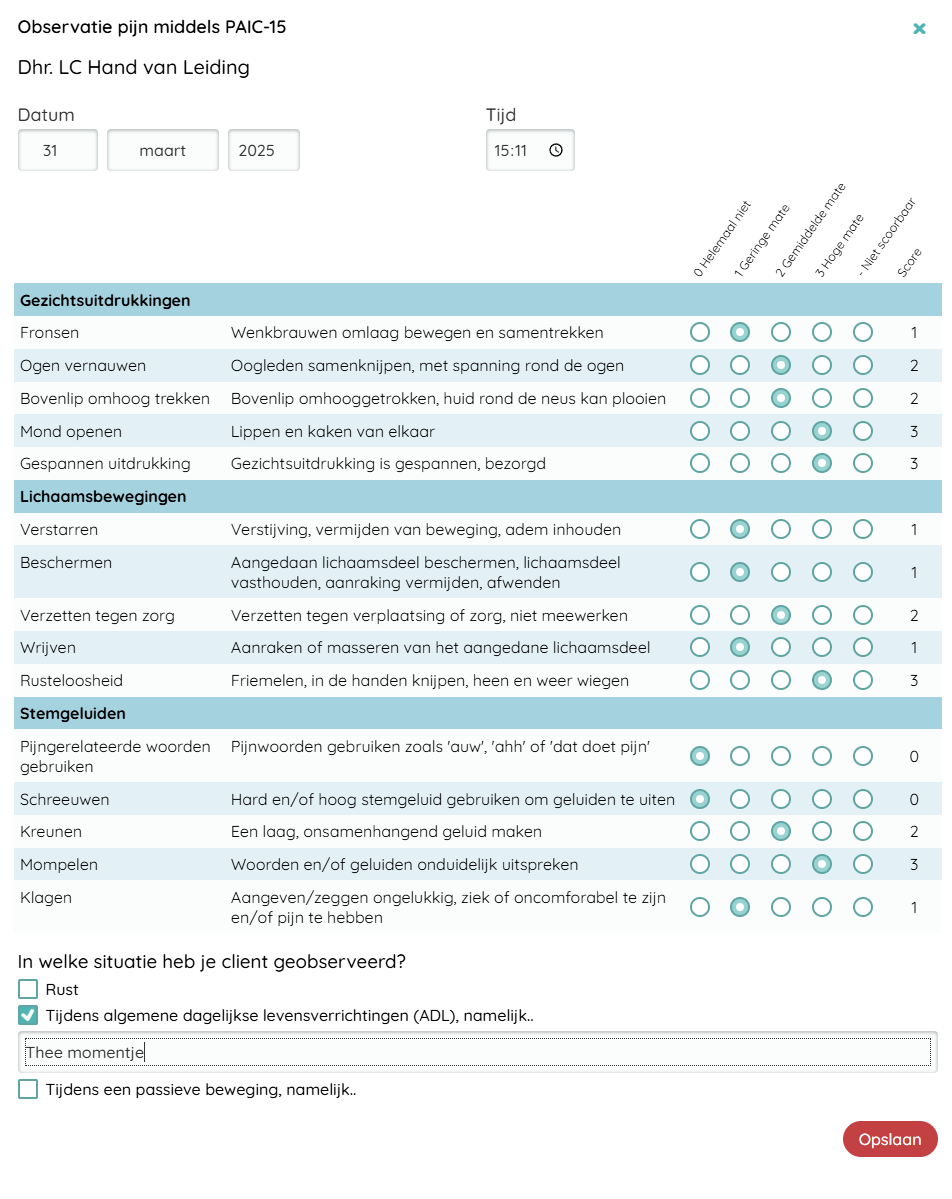952x1199 pixels.
Task: Open the month field showing maart
Action: (x=163, y=151)
